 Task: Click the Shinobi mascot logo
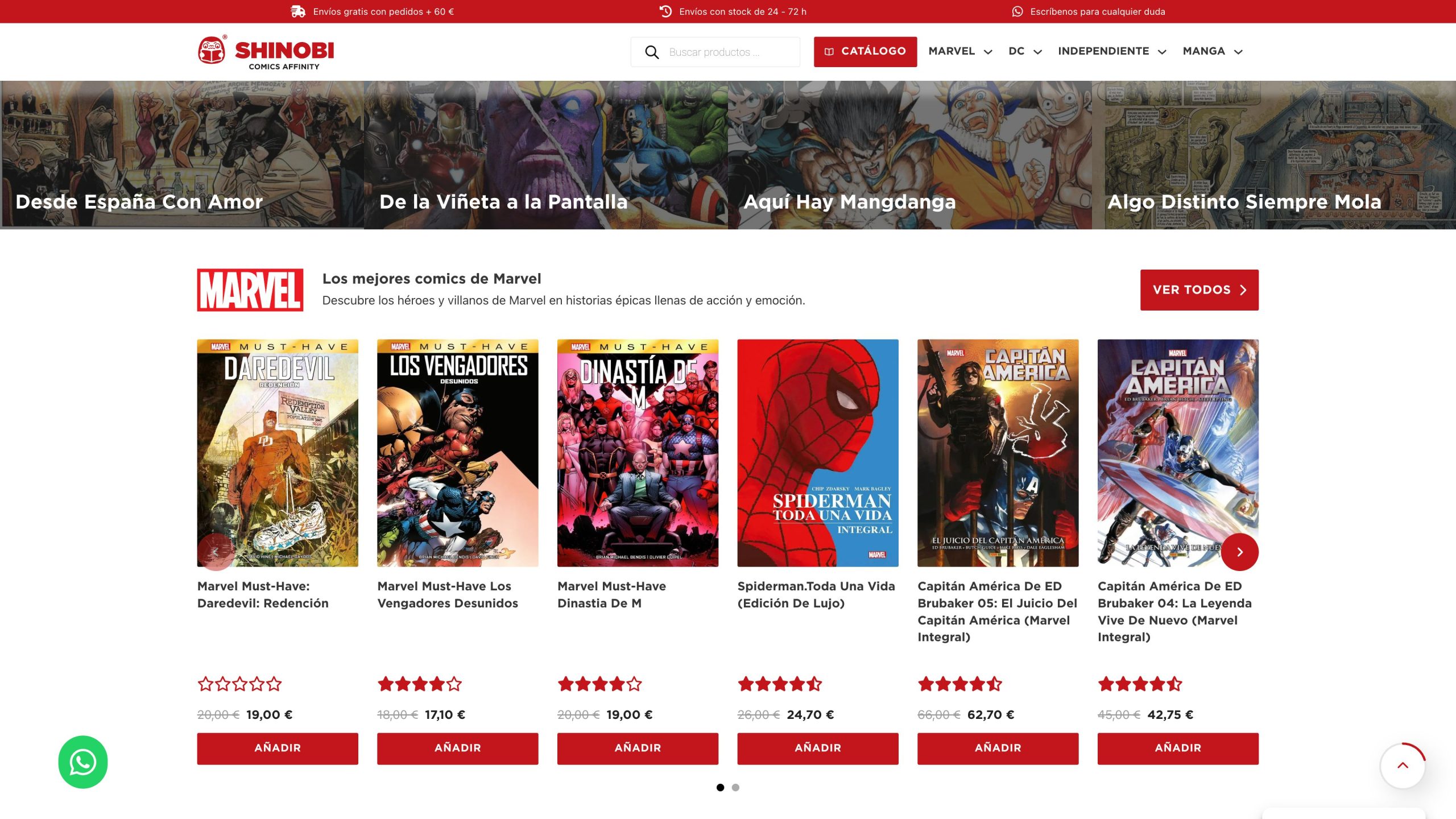(x=211, y=51)
